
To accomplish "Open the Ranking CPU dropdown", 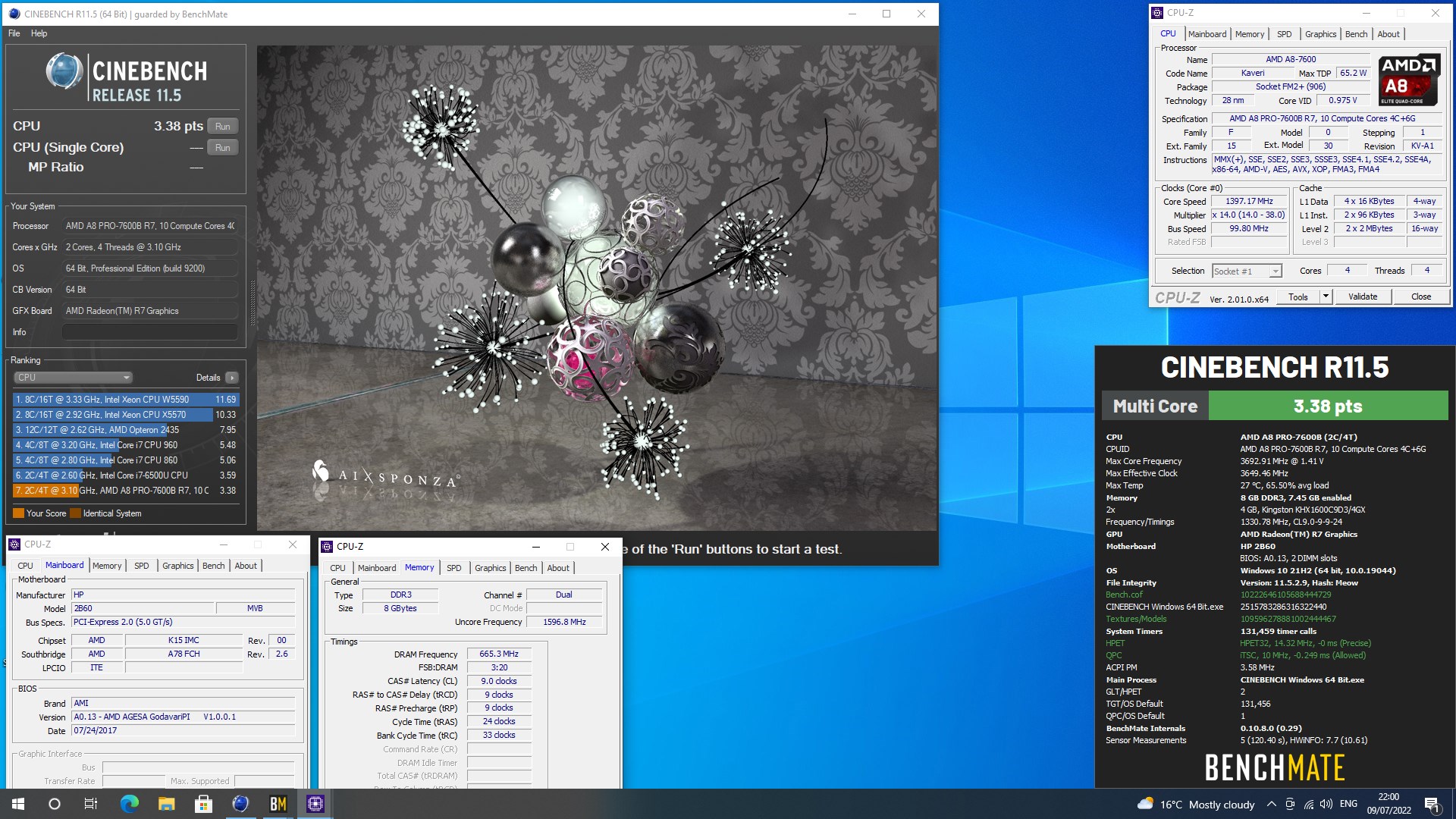I will tap(73, 378).
